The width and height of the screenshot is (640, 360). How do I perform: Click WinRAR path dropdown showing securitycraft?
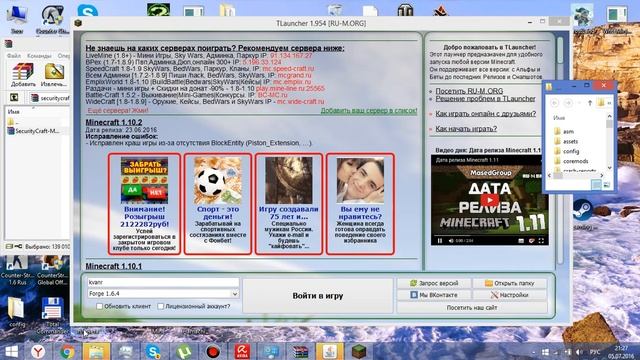pyautogui.click(x=50, y=98)
